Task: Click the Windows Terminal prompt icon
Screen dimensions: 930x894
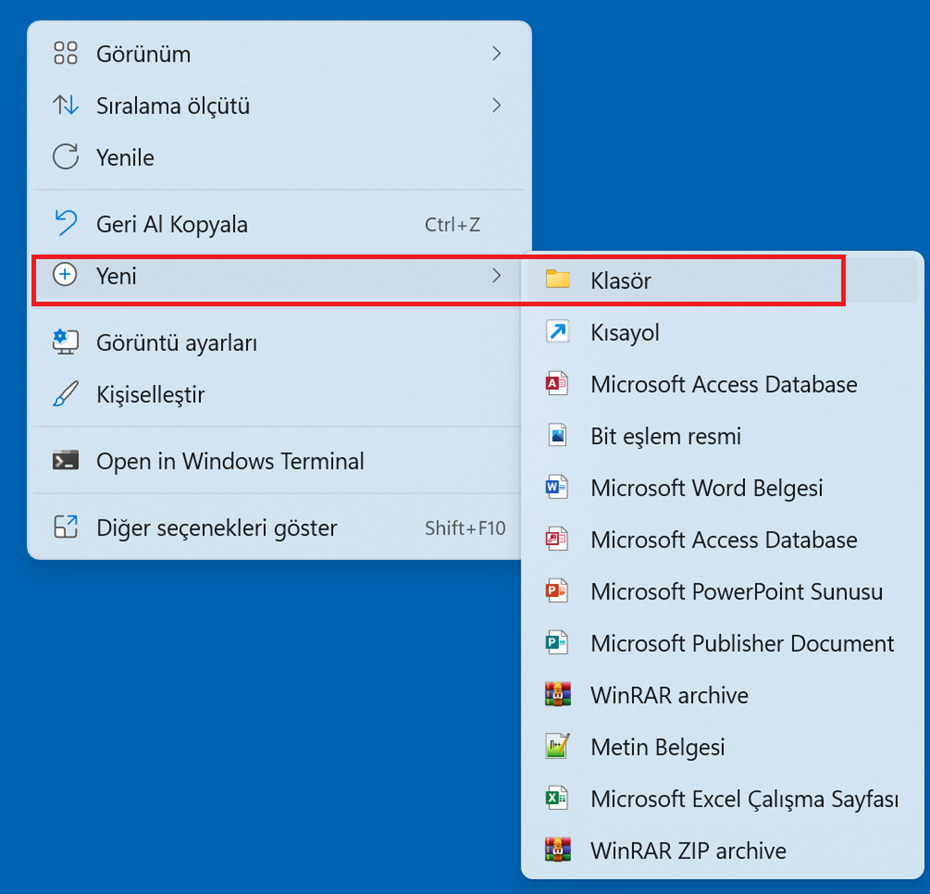Action: (x=65, y=460)
